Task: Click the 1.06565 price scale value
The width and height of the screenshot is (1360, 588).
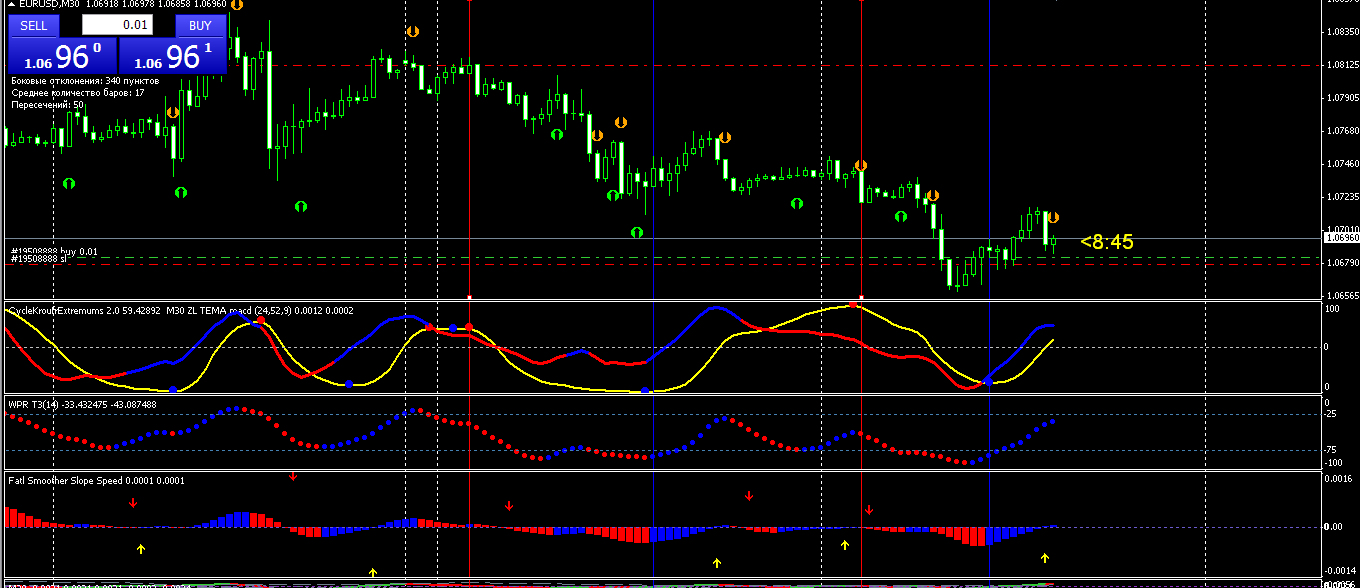Action: (x=1341, y=296)
